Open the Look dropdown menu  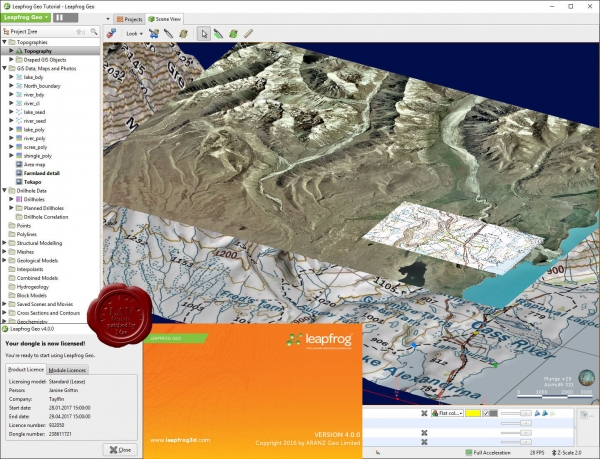tap(134, 34)
